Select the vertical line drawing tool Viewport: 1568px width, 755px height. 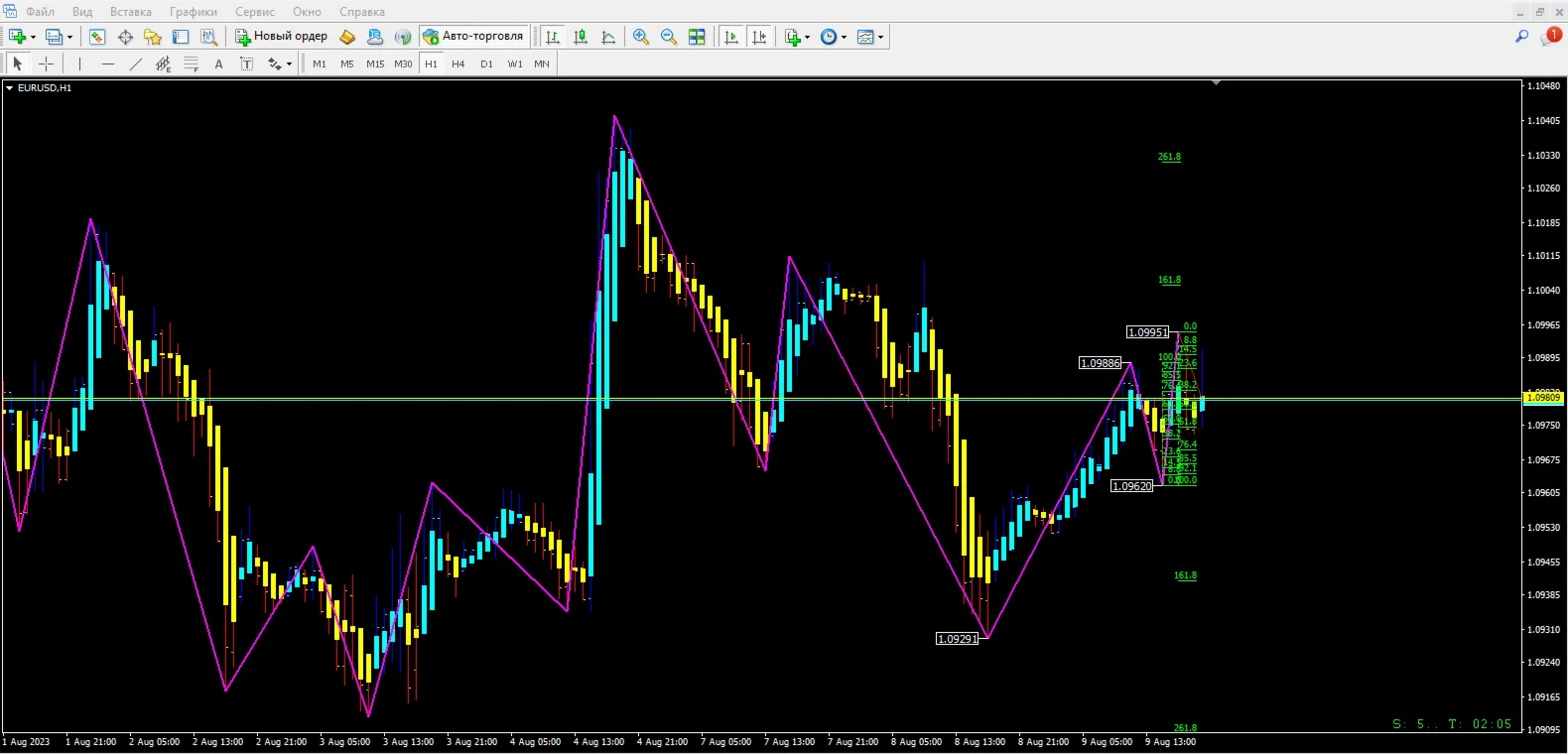(x=79, y=63)
